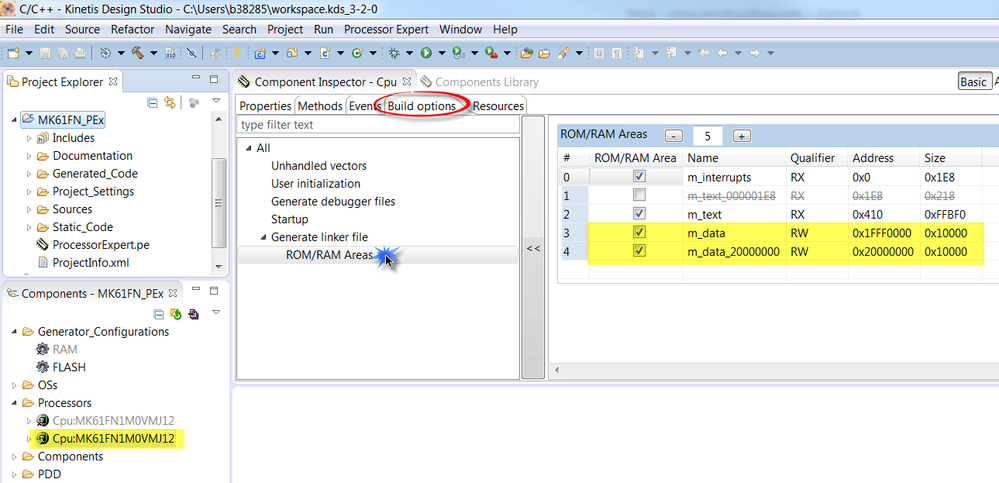
Task: Click the New C/C++ project icon
Action: click(x=260, y=53)
